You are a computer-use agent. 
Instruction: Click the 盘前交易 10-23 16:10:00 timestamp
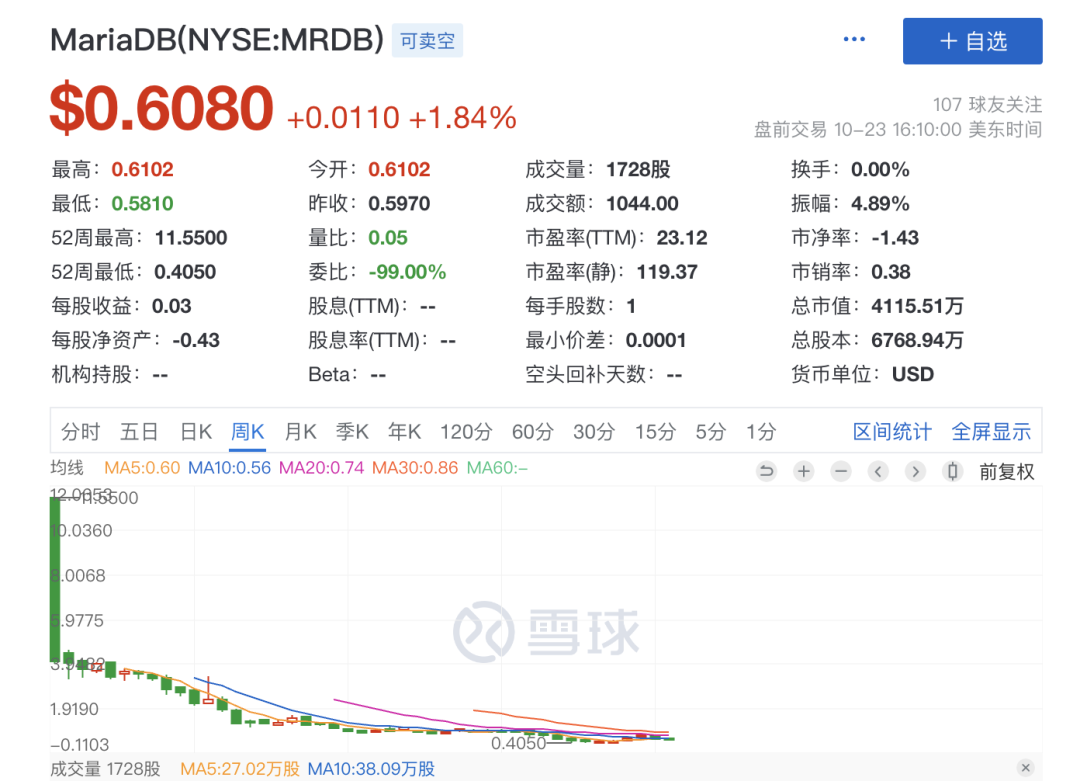(897, 129)
